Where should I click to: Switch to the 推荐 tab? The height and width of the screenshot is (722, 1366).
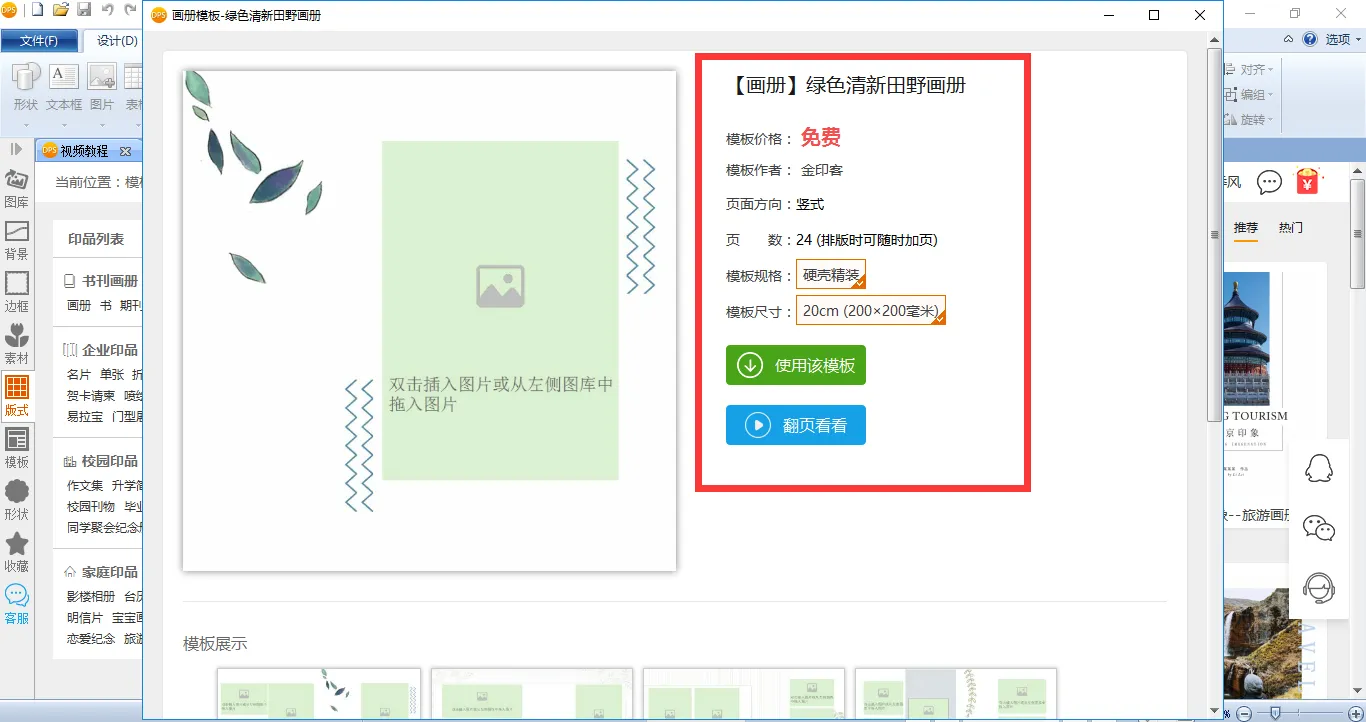[1246, 228]
